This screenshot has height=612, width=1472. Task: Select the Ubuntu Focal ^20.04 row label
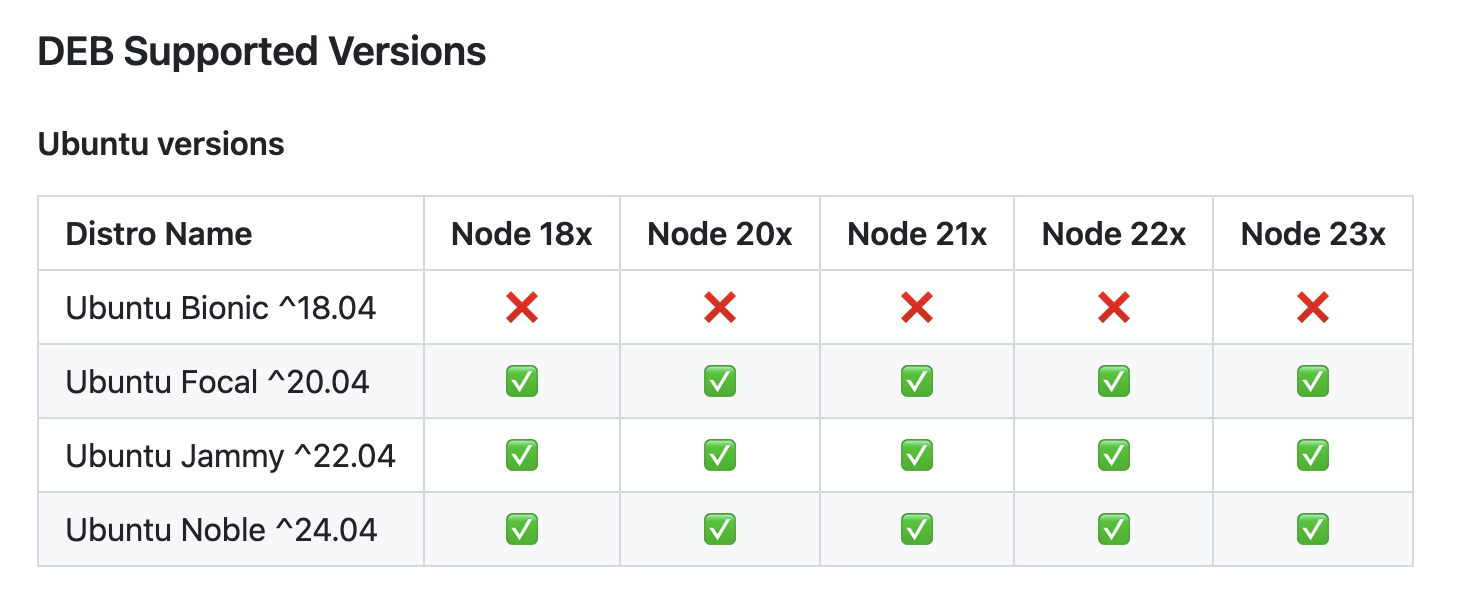point(218,381)
